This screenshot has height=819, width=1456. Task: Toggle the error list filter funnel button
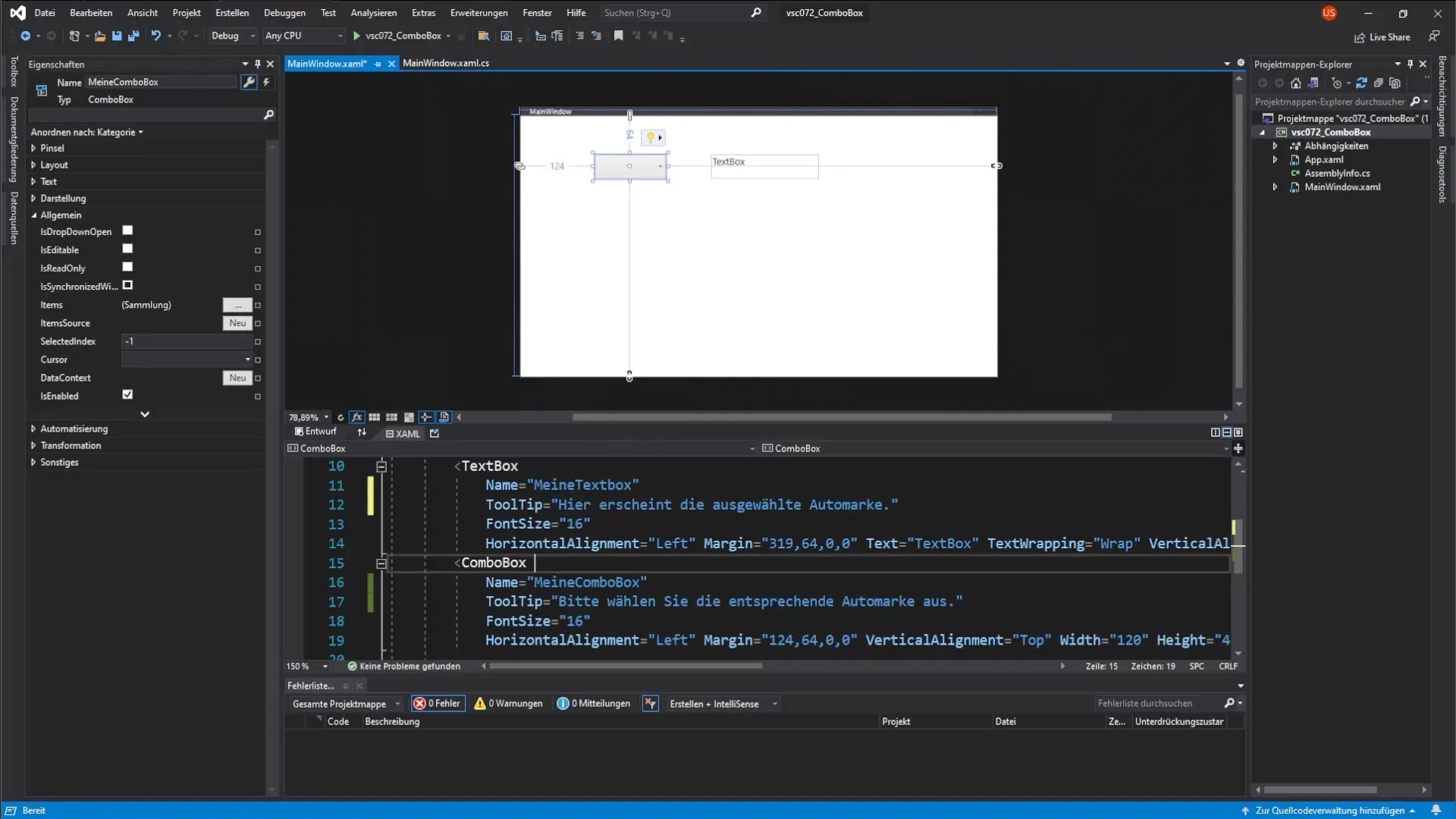650,704
